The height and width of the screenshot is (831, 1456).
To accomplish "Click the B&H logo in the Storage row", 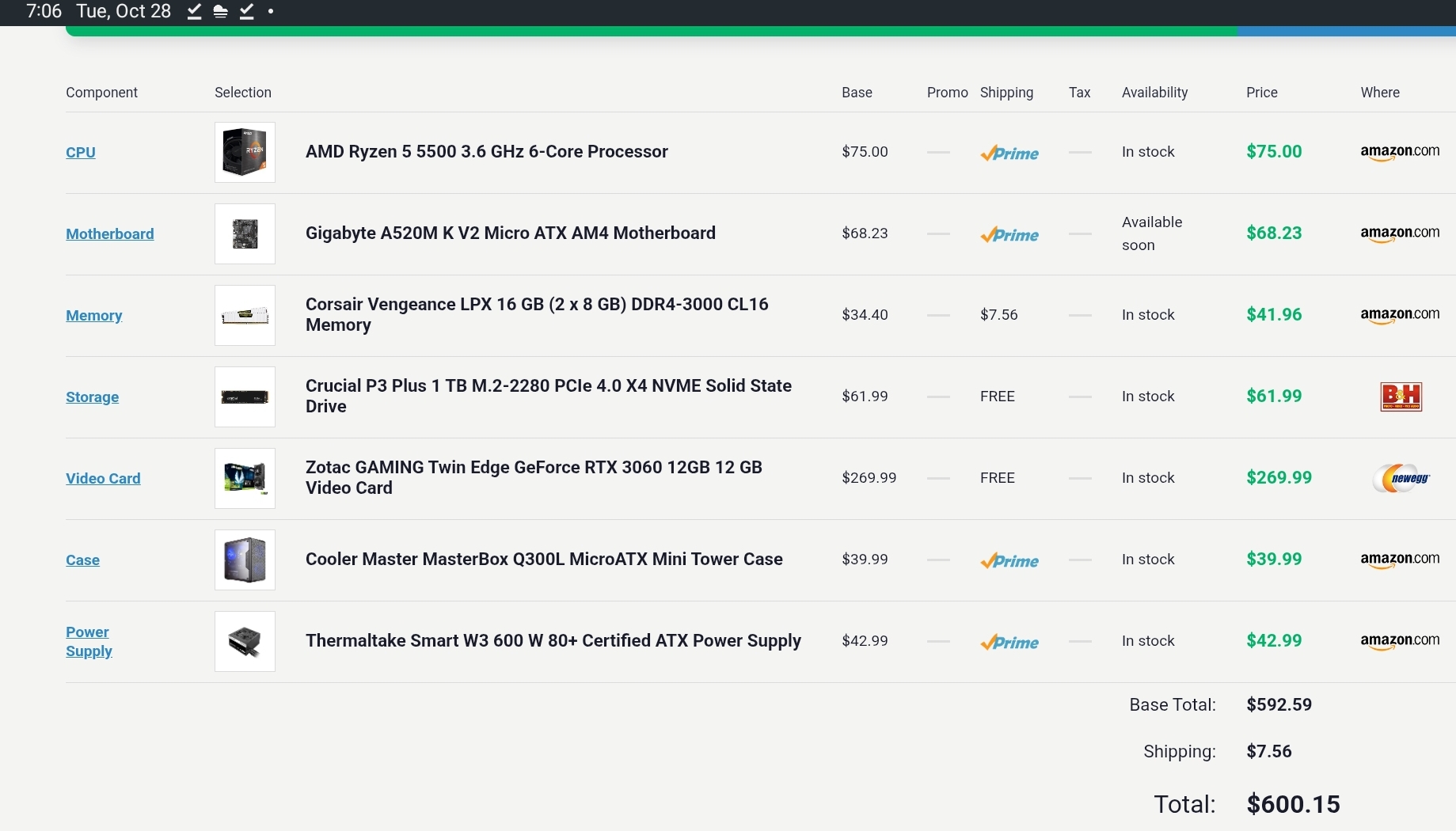I will [1401, 397].
